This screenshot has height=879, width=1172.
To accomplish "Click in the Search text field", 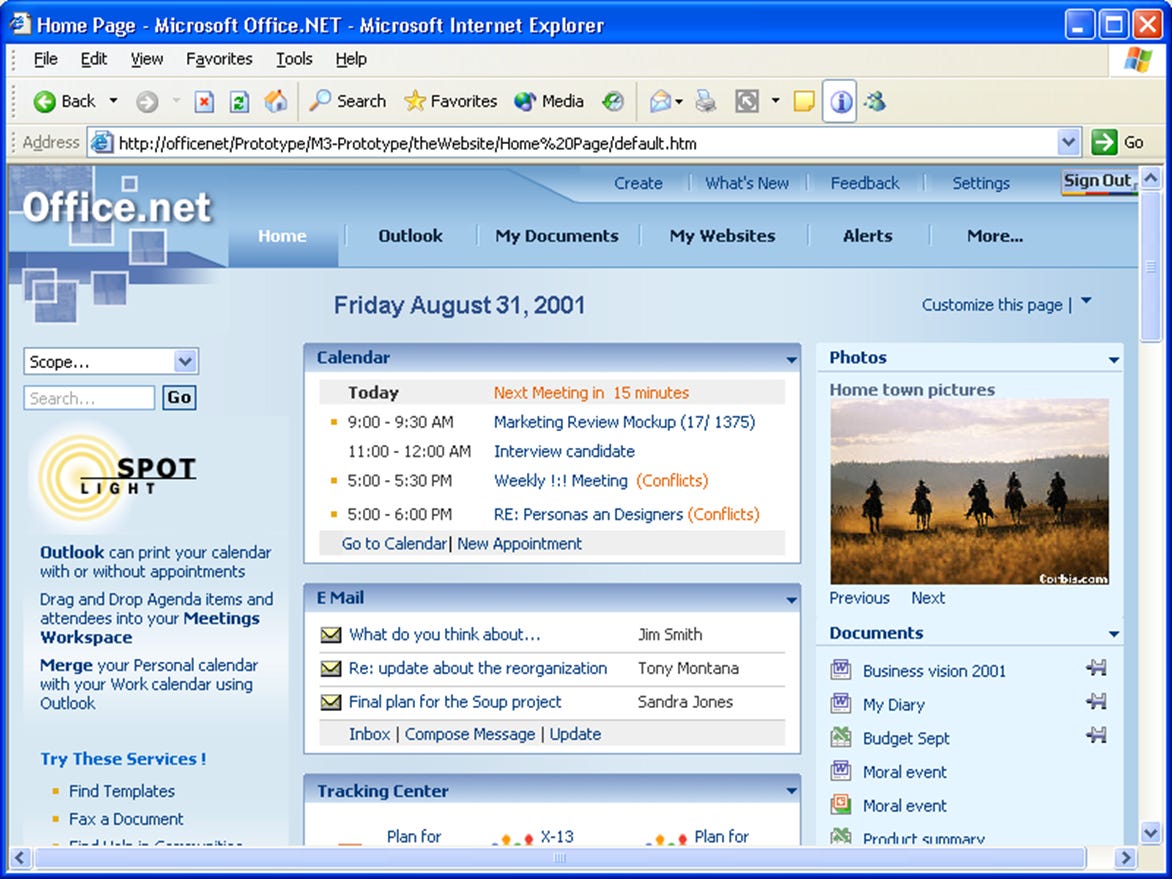I will 89,398.
